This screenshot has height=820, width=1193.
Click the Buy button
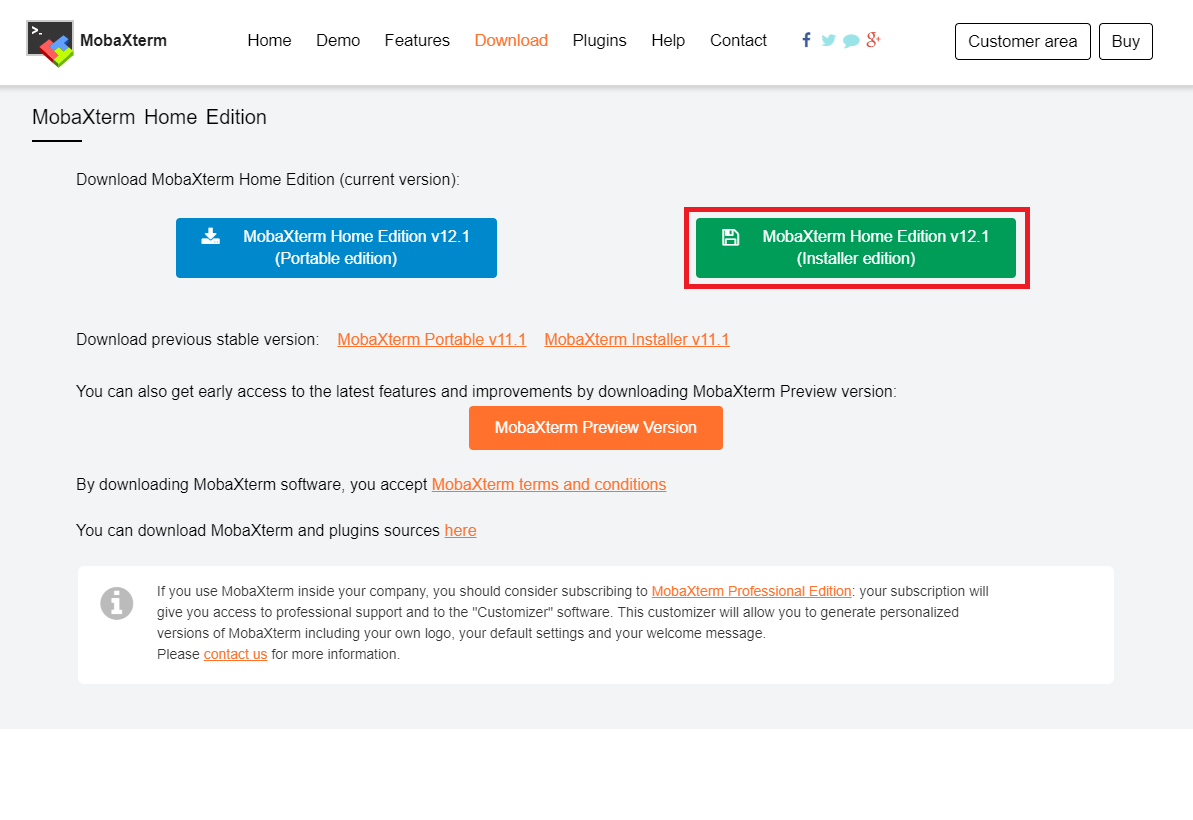click(1125, 41)
